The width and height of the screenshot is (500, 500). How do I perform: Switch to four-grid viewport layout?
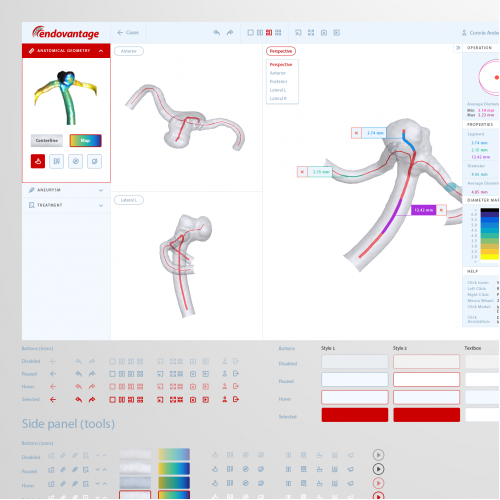coord(278,32)
